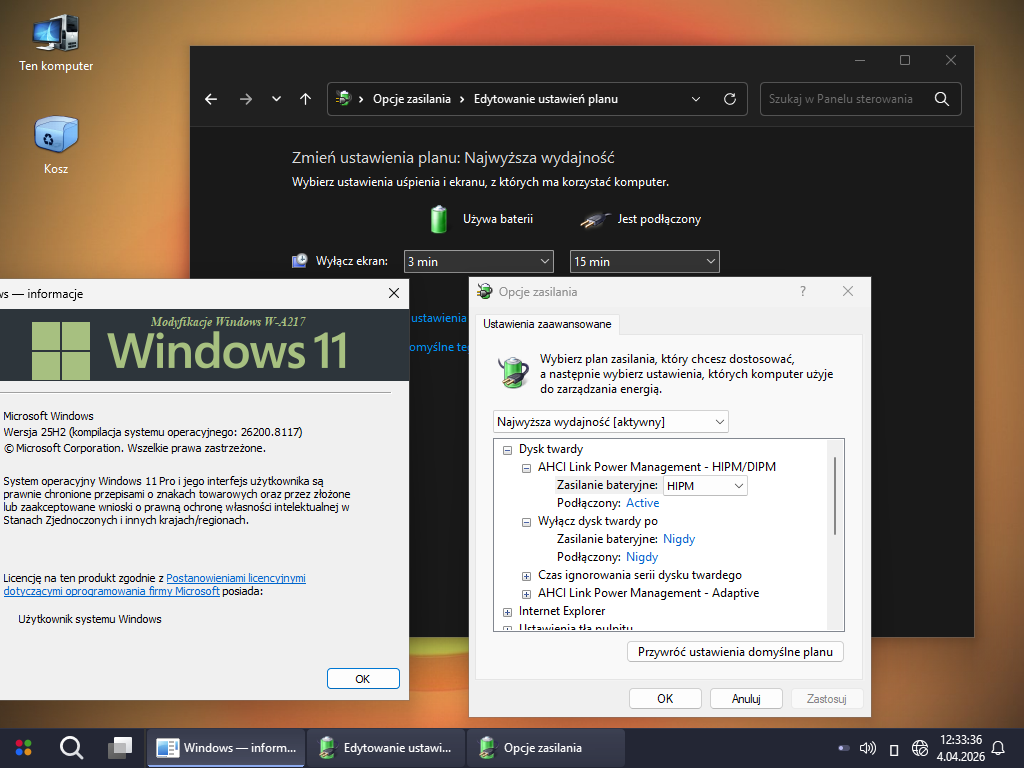Viewport: 1024px width, 768px height.
Task: Open the power plan Najwyższa wydajność dropdown
Action: click(611, 421)
